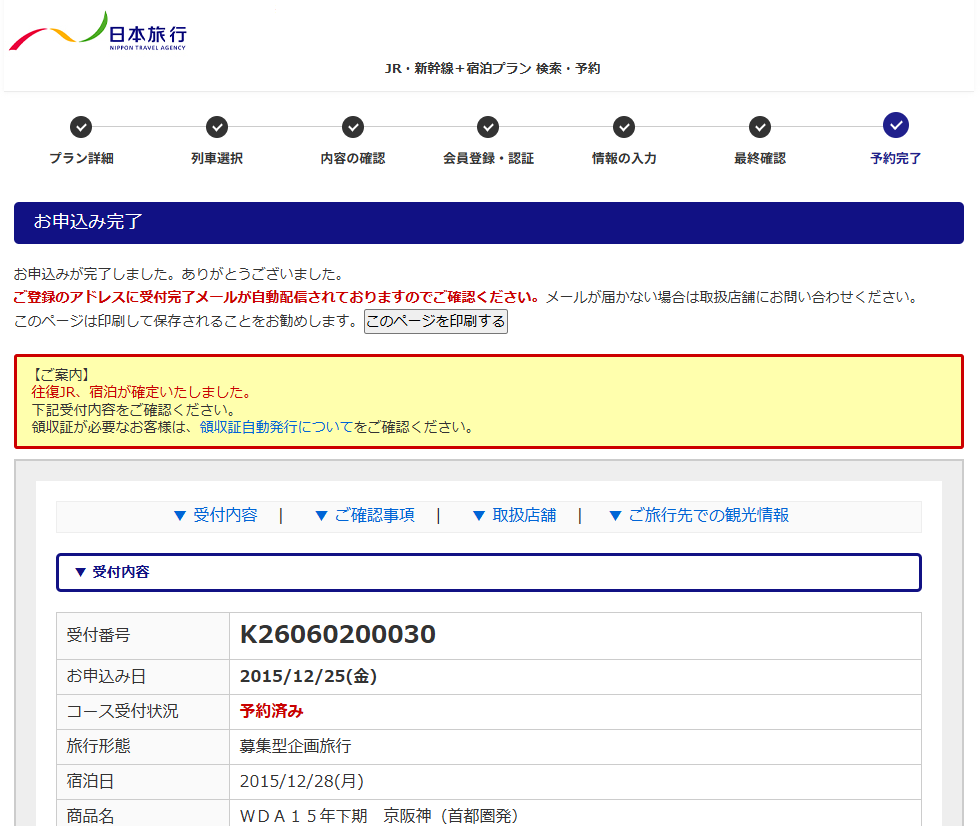980x826 pixels.
Task: Click お申込みが完了しました thank-you message
Action: click(179, 274)
